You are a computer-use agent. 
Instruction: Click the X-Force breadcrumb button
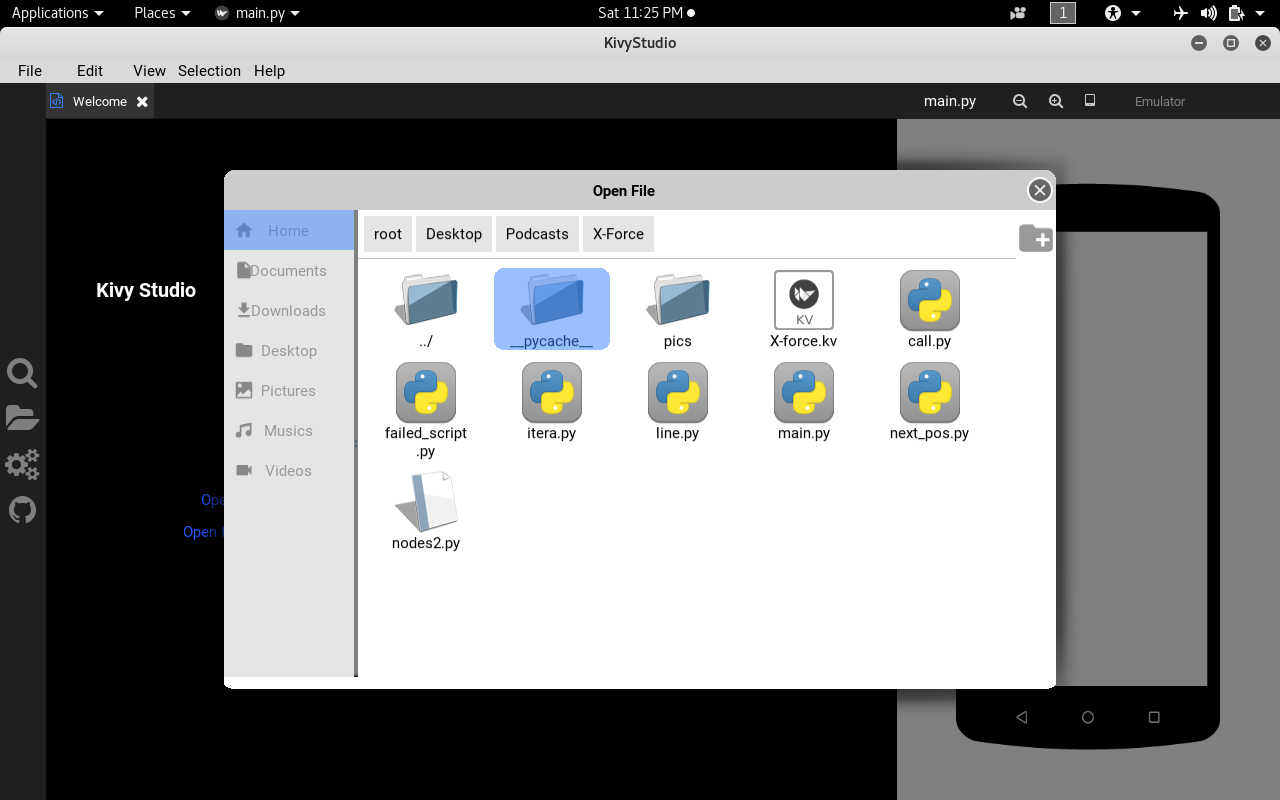pos(618,234)
